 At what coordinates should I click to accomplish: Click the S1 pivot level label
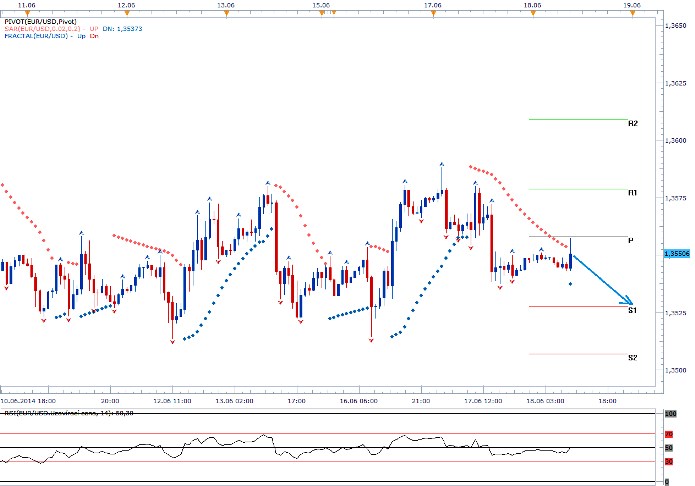tap(633, 310)
